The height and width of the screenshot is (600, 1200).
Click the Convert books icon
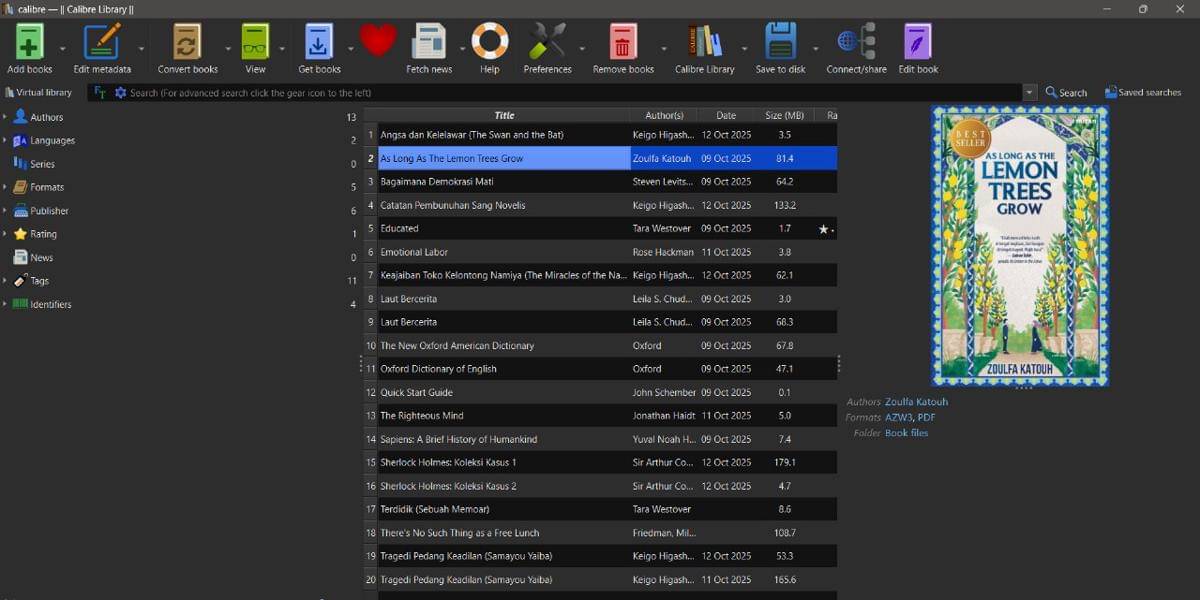click(x=187, y=42)
